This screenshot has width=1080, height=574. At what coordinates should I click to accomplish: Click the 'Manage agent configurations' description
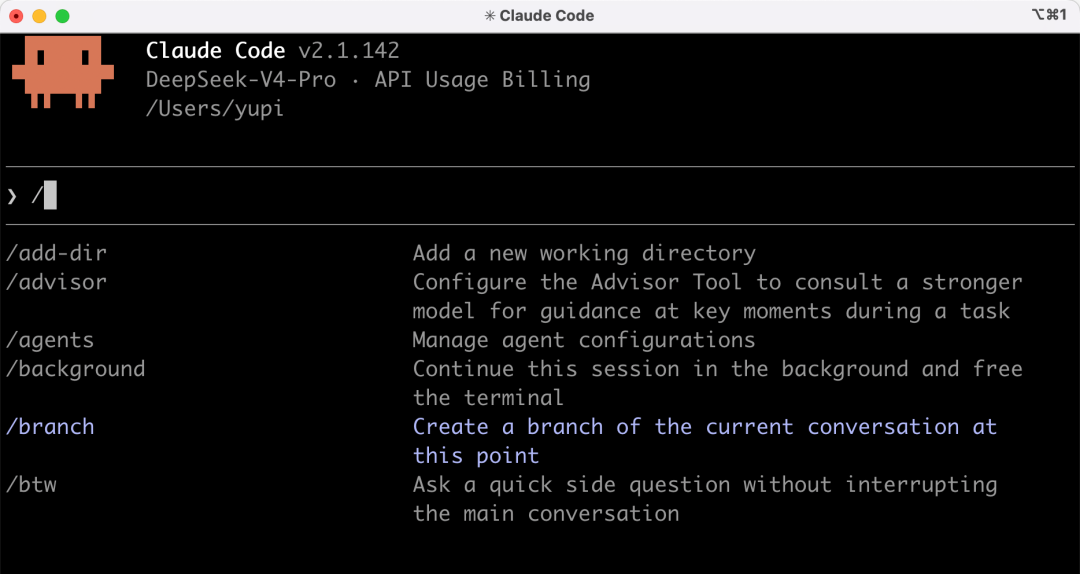coord(584,340)
